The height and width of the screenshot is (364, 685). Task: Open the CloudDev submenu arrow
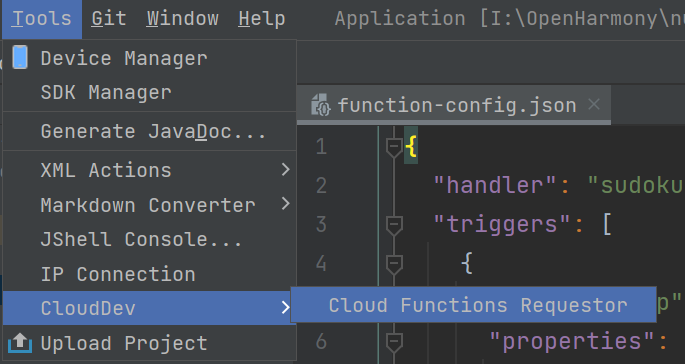tap(285, 308)
